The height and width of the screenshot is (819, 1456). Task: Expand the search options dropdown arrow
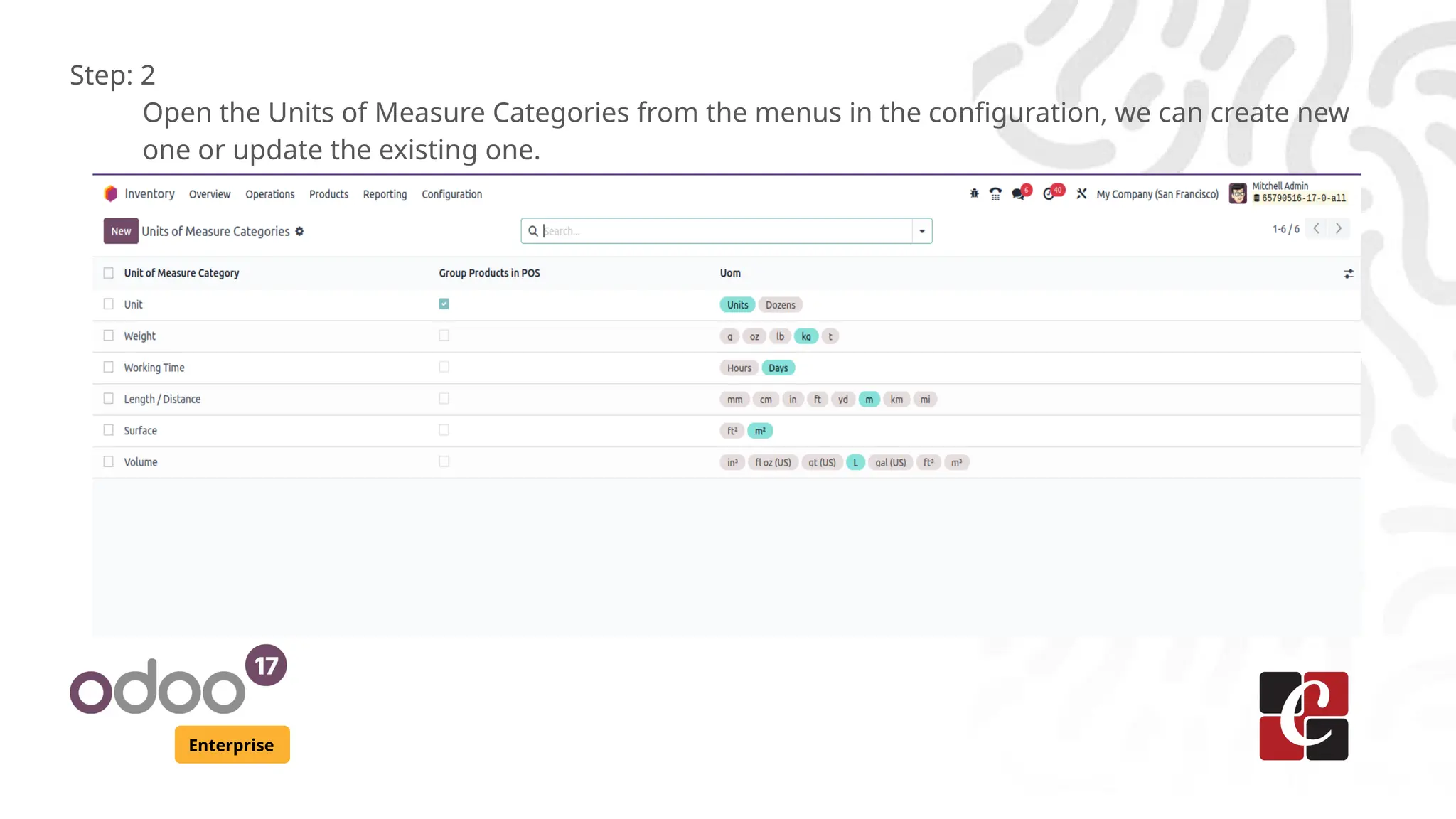pyautogui.click(x=921, y=231)
